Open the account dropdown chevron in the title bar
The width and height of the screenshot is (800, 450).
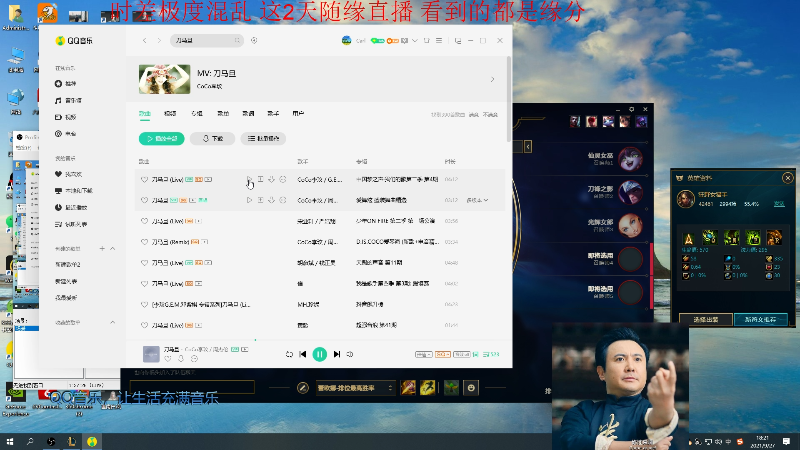point(415,40)
